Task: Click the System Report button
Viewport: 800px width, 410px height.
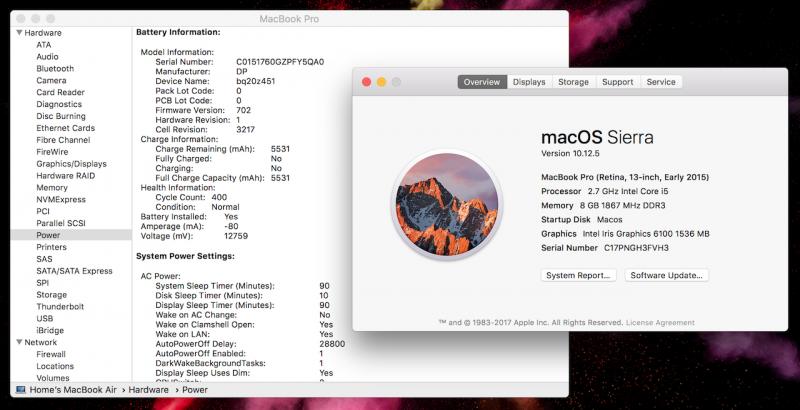Action: pyautogui.click(x=579, y=275)
